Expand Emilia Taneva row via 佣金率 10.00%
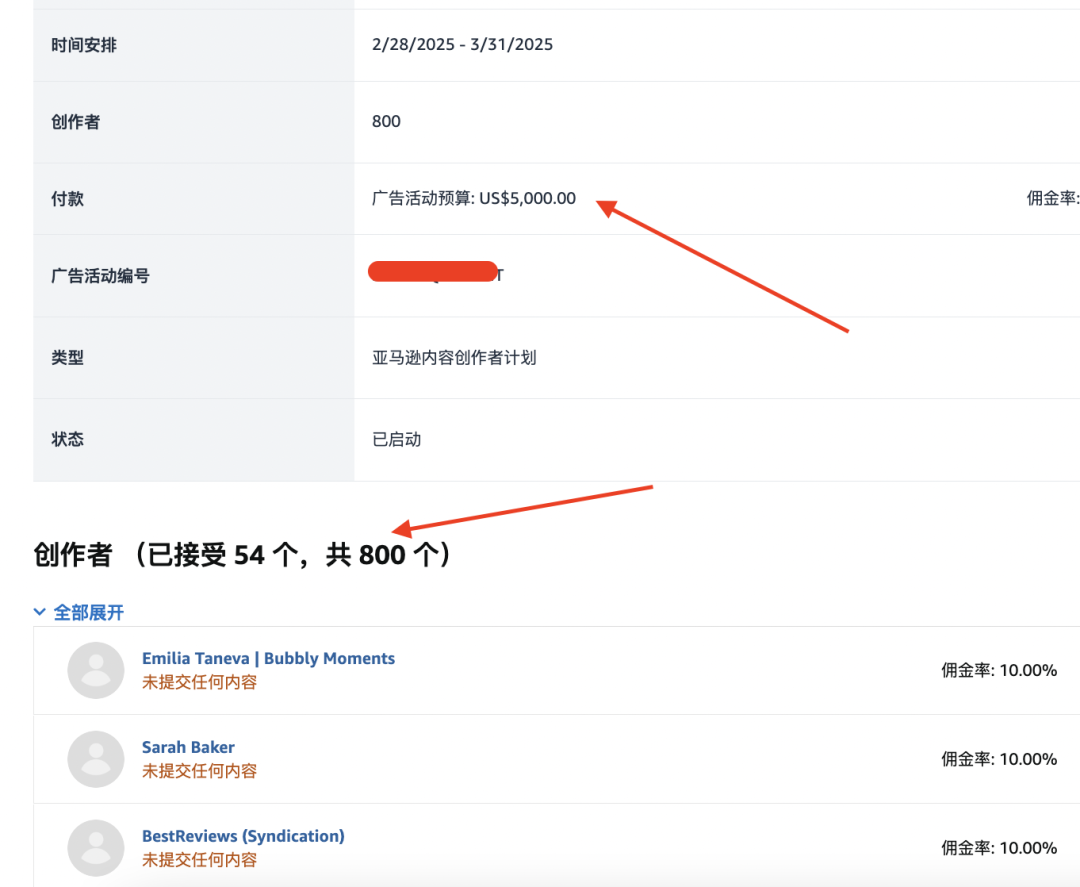The image size is (1080, 887). tap(999, 671)
